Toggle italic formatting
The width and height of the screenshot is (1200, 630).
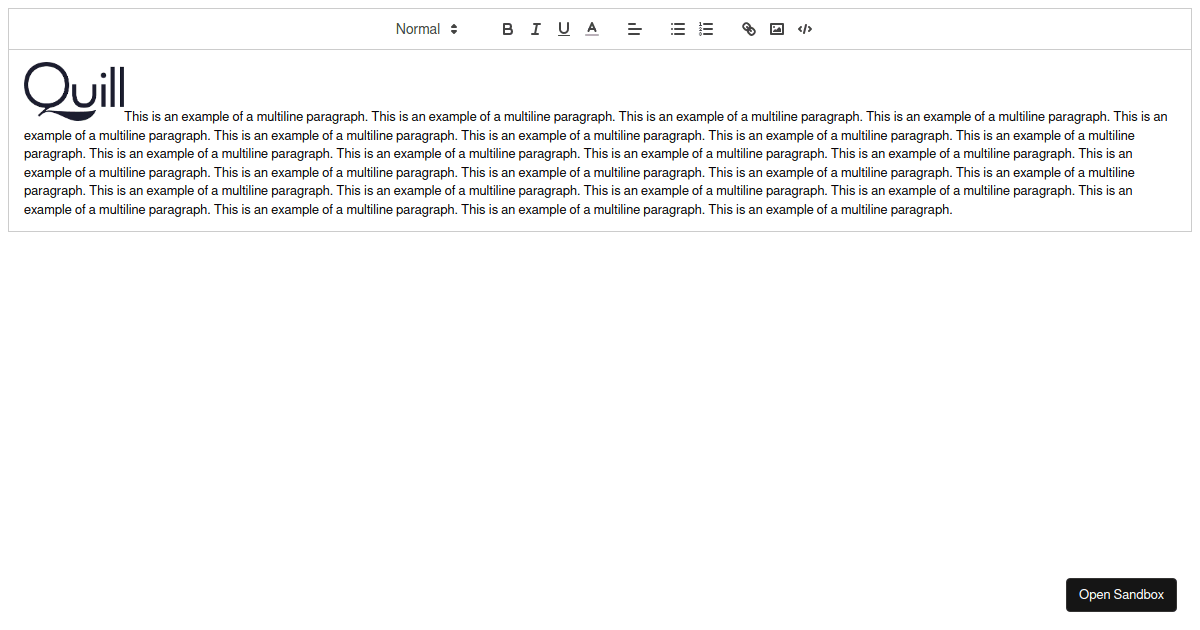click(535, 29)
